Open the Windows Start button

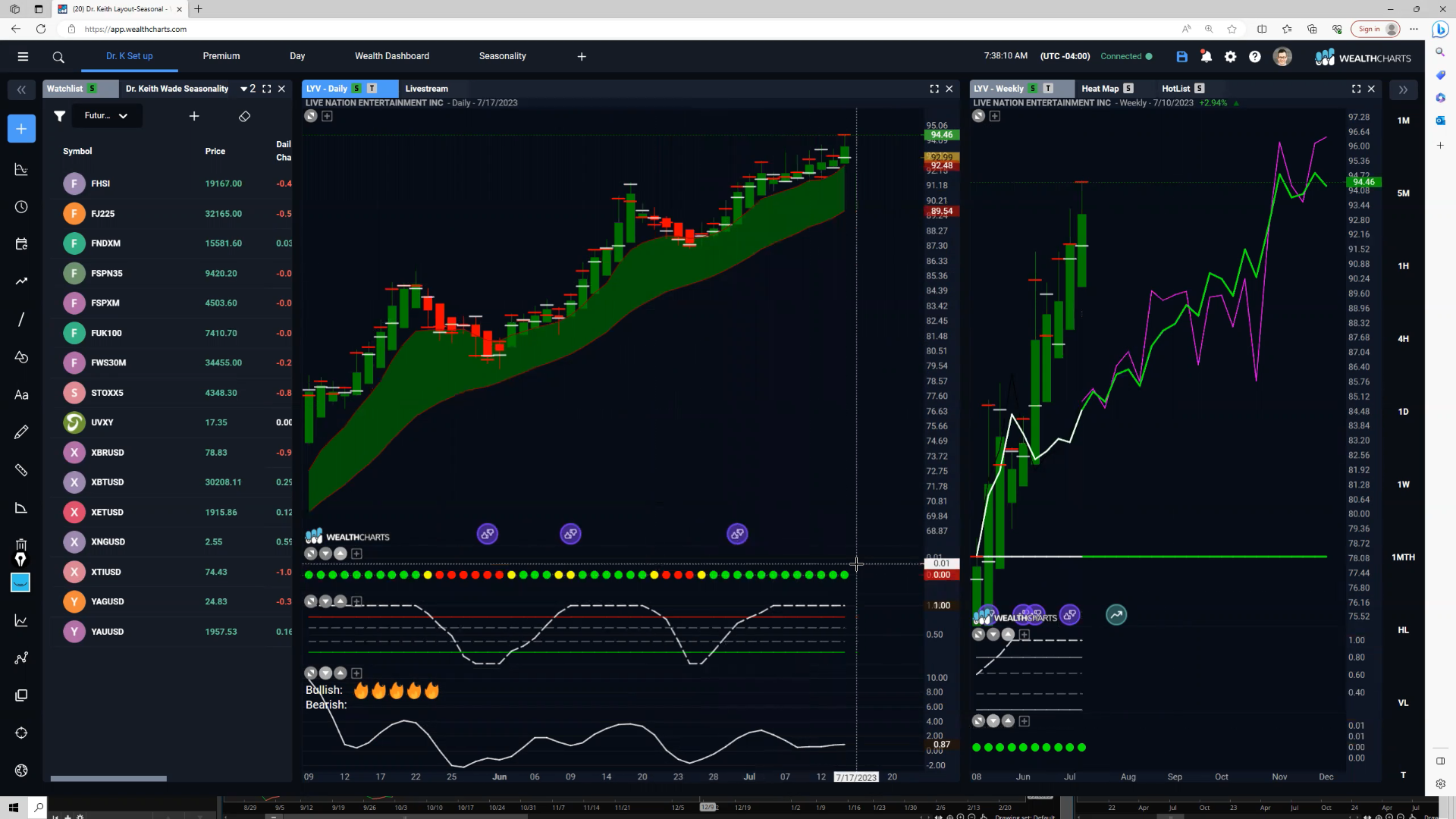point(13,808)
